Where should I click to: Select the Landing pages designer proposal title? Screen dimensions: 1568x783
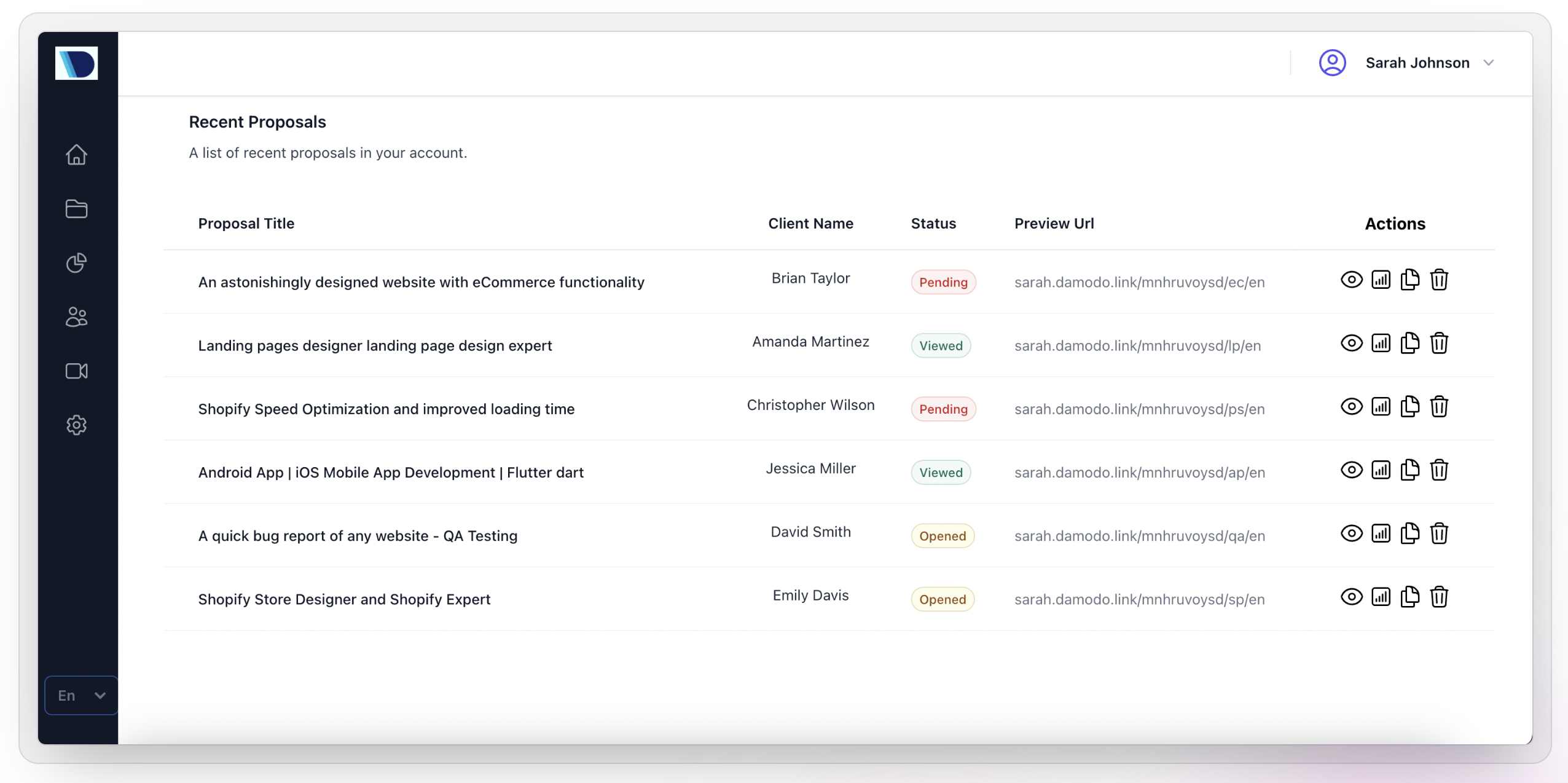point(375,345)
